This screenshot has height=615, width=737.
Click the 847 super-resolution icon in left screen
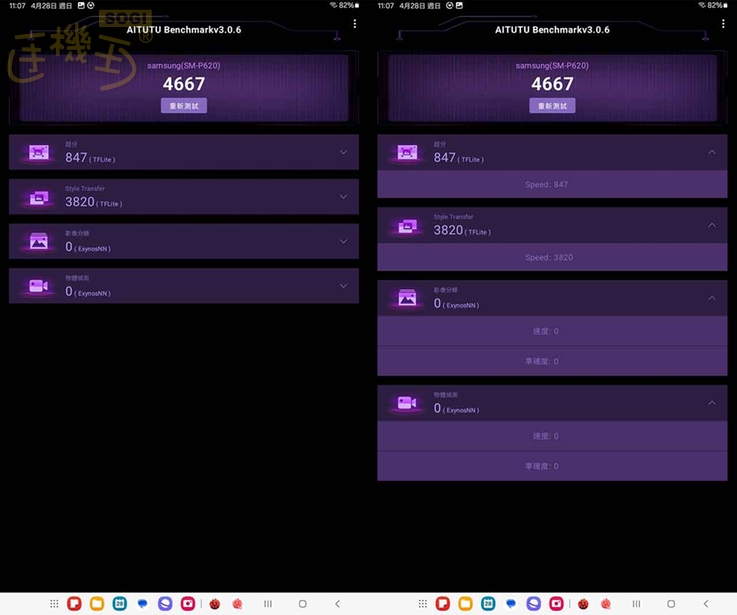click(x=39, y=152)
